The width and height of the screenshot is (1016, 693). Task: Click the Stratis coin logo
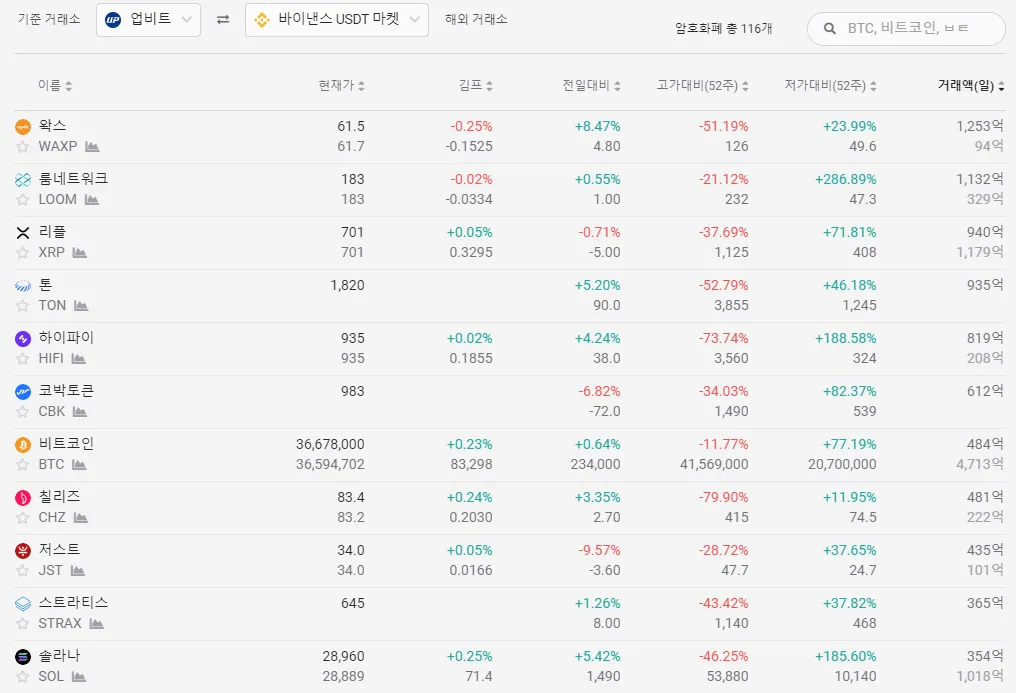coord(23,604)
